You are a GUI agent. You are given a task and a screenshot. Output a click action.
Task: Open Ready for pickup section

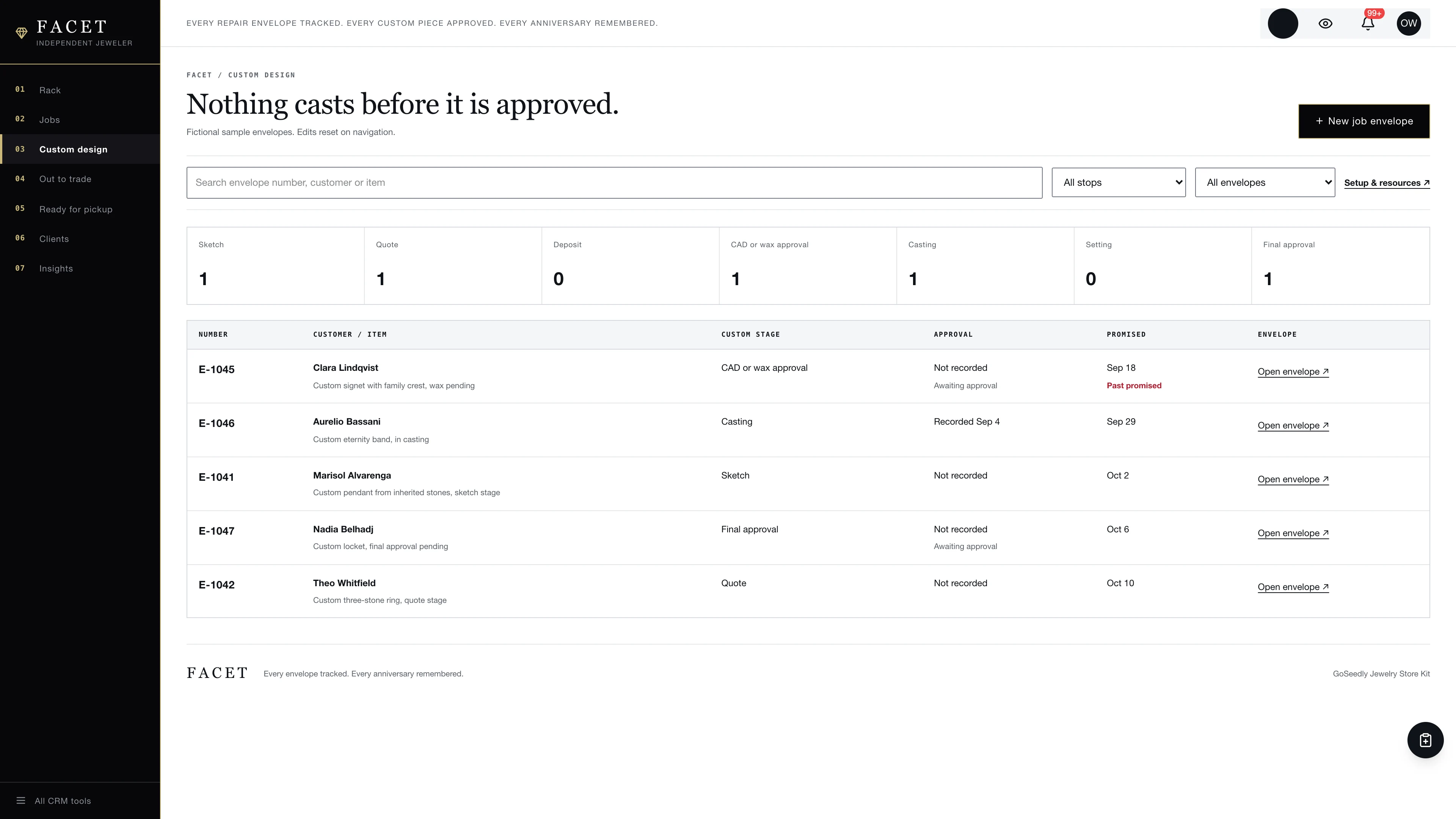[x=80, y=209]
